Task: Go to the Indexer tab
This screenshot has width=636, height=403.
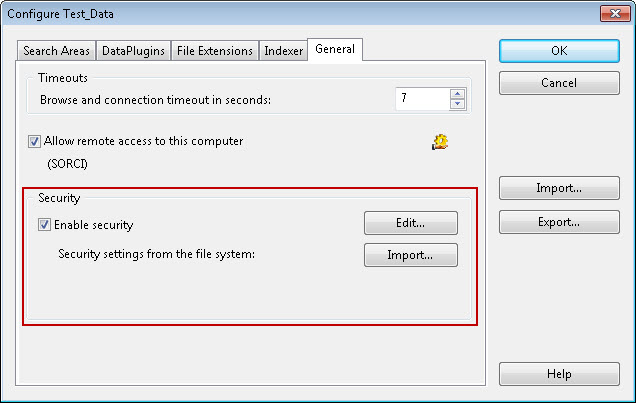Action: pyautogui.click(x=283, y=51)
